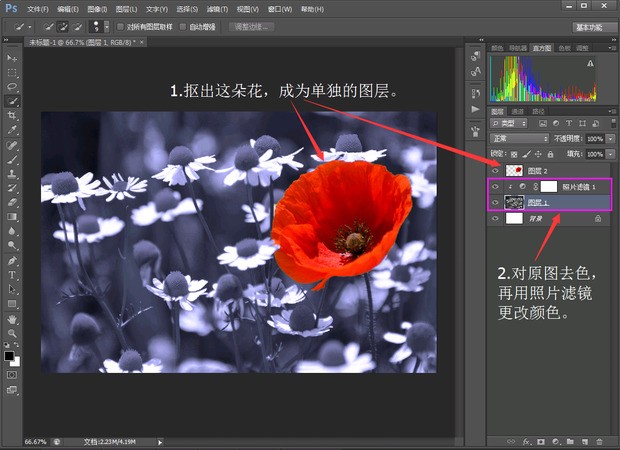Select the Rectangular Marquee tool
620x450 pixels.
click(12, 73)
